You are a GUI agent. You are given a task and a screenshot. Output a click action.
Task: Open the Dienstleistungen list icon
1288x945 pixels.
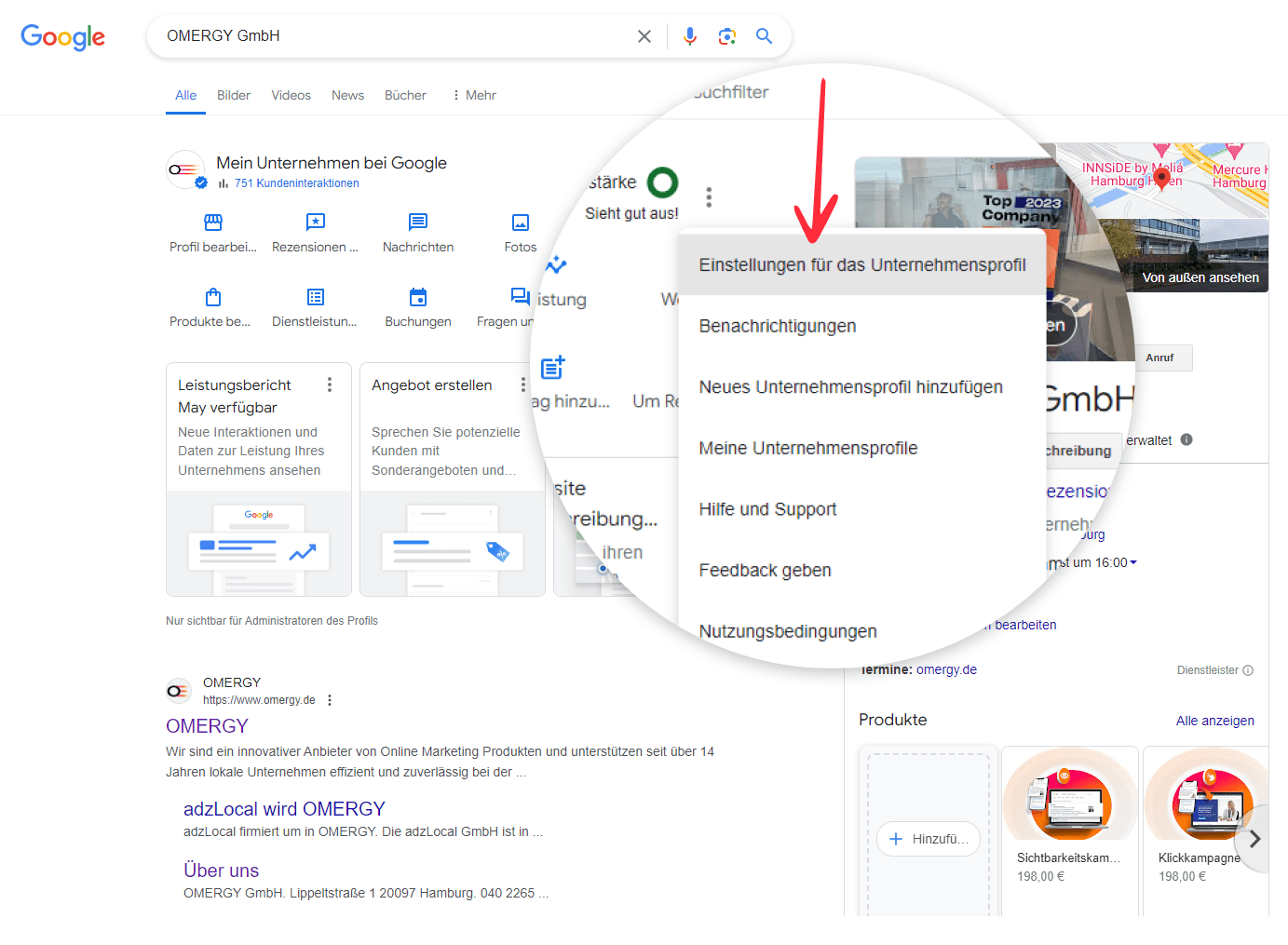316,297
